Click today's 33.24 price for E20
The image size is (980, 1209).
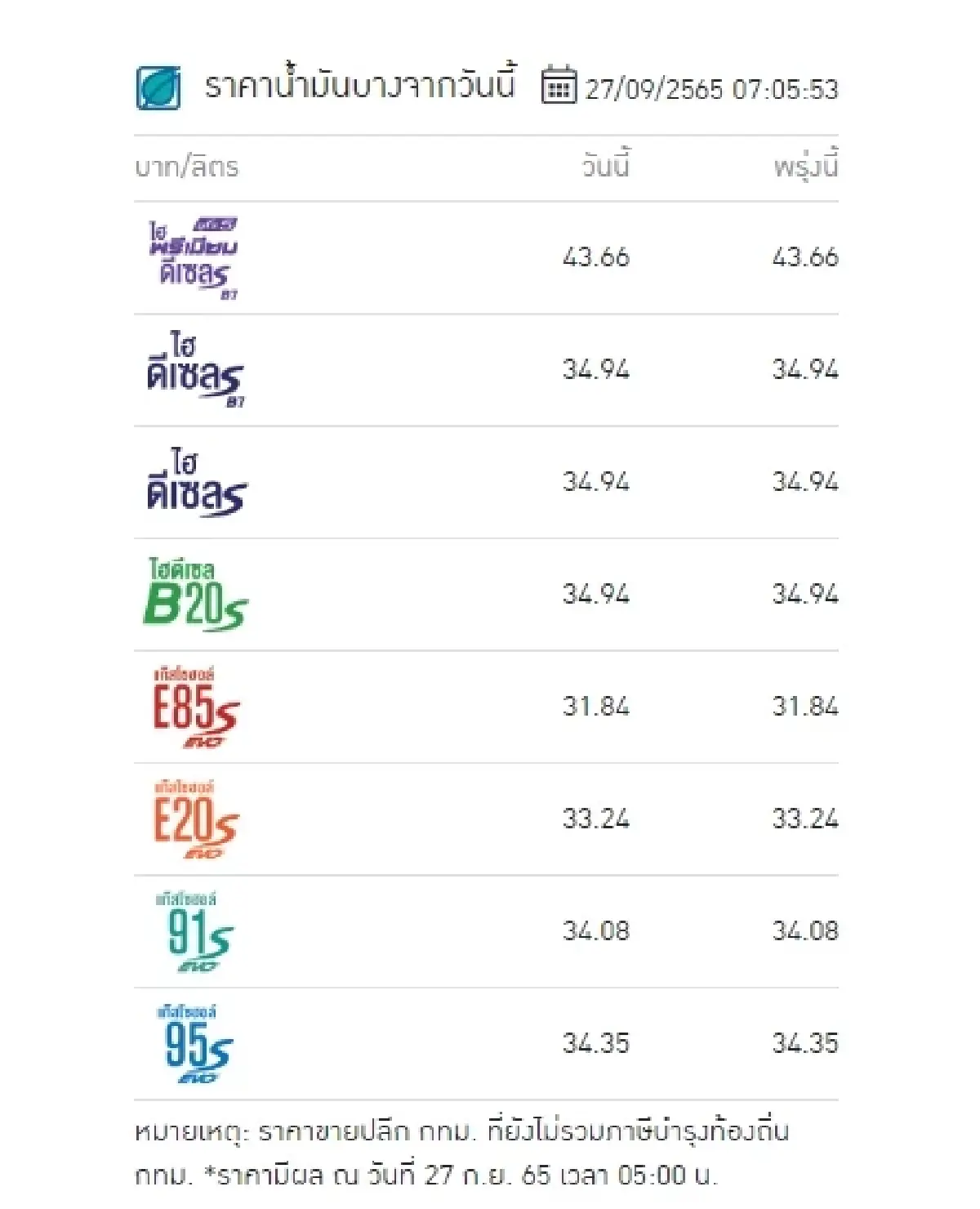point(595,819)
